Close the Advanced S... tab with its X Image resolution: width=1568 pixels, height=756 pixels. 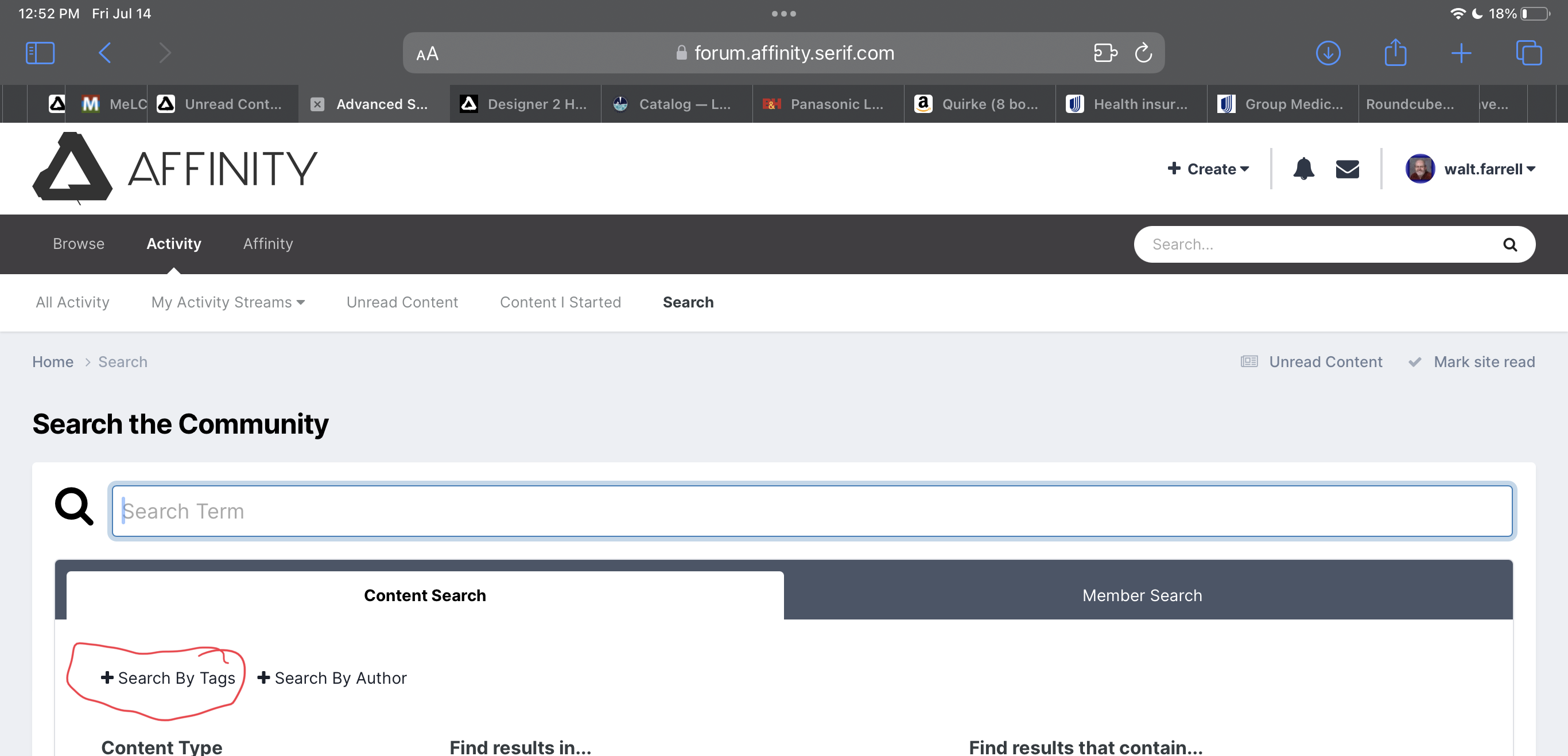[317, 104]
